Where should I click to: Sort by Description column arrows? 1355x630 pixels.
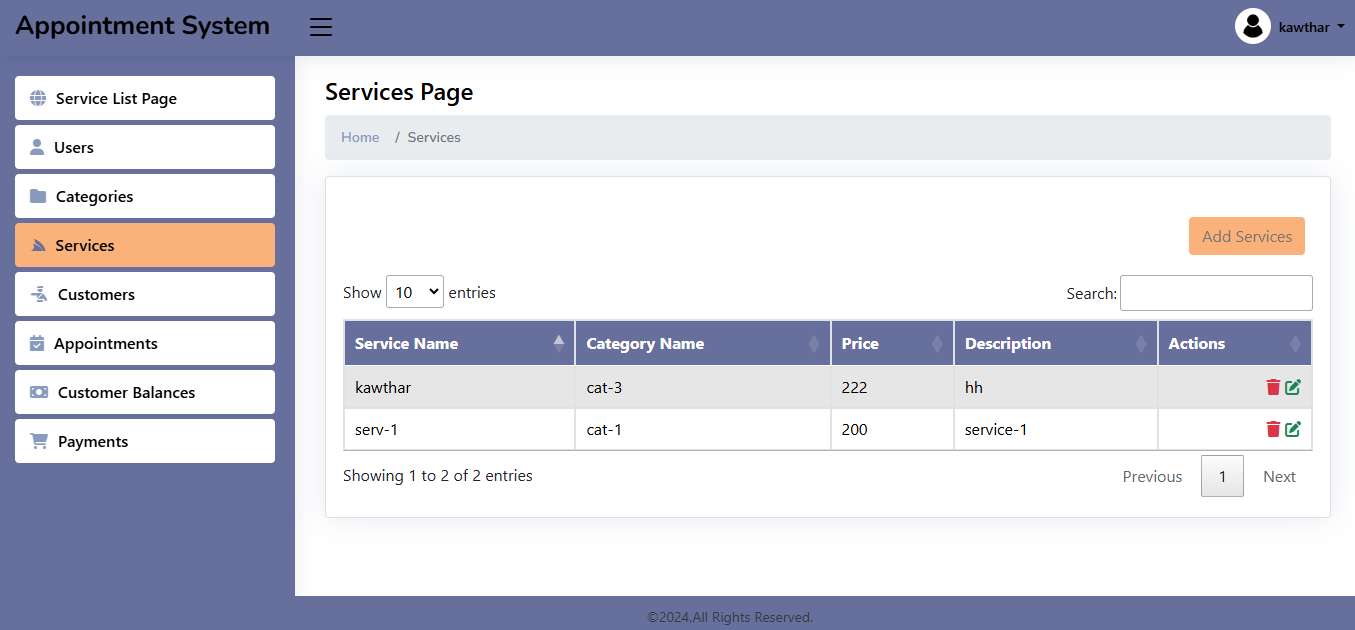1141,343
